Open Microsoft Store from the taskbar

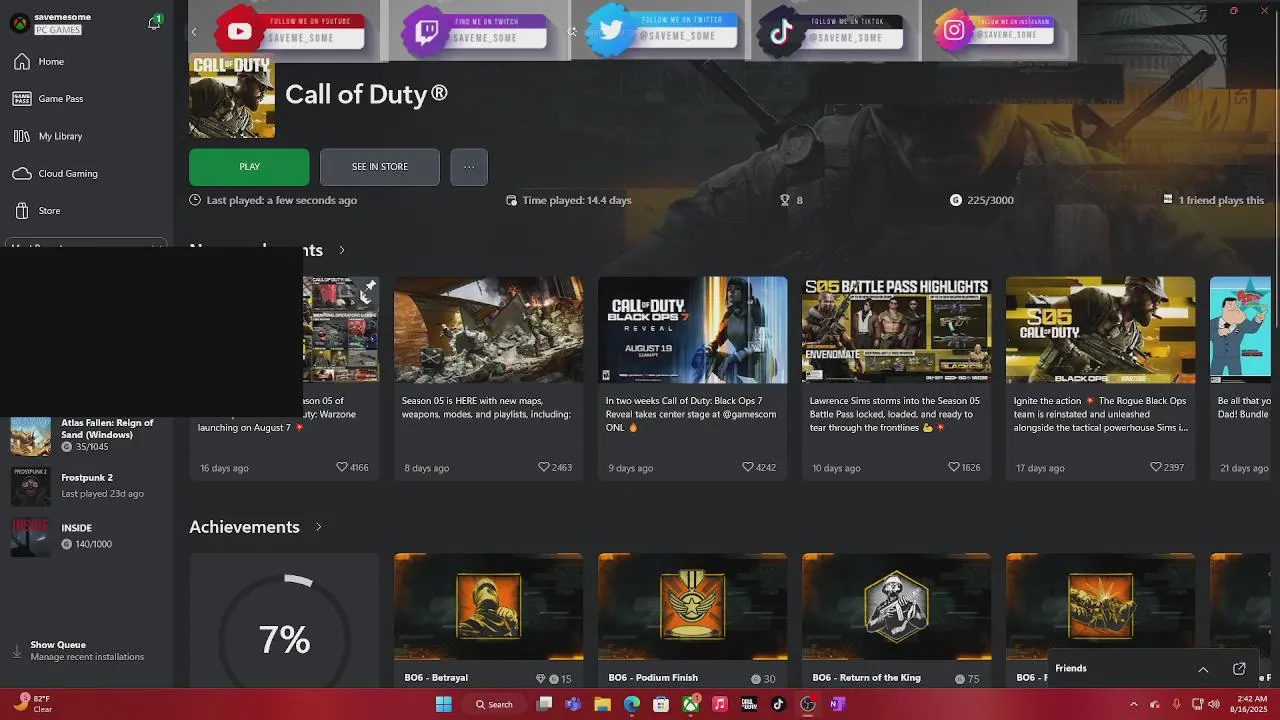(661, 704)
